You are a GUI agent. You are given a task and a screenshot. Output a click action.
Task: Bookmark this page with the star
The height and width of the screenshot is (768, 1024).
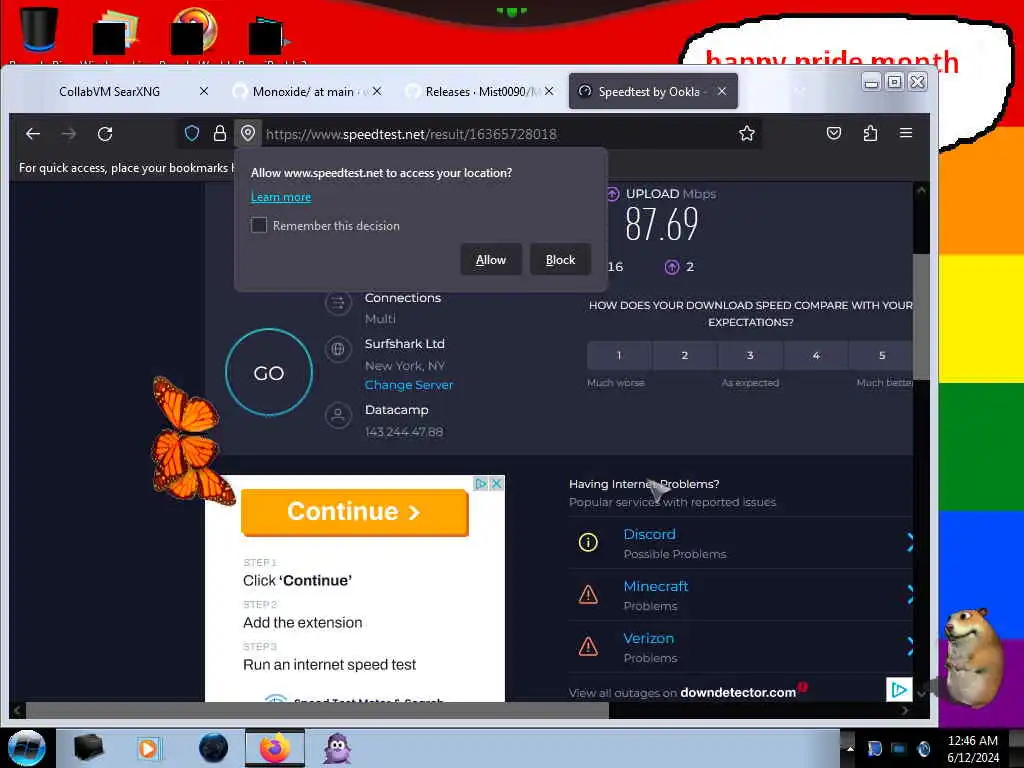[x=746, y=134]
